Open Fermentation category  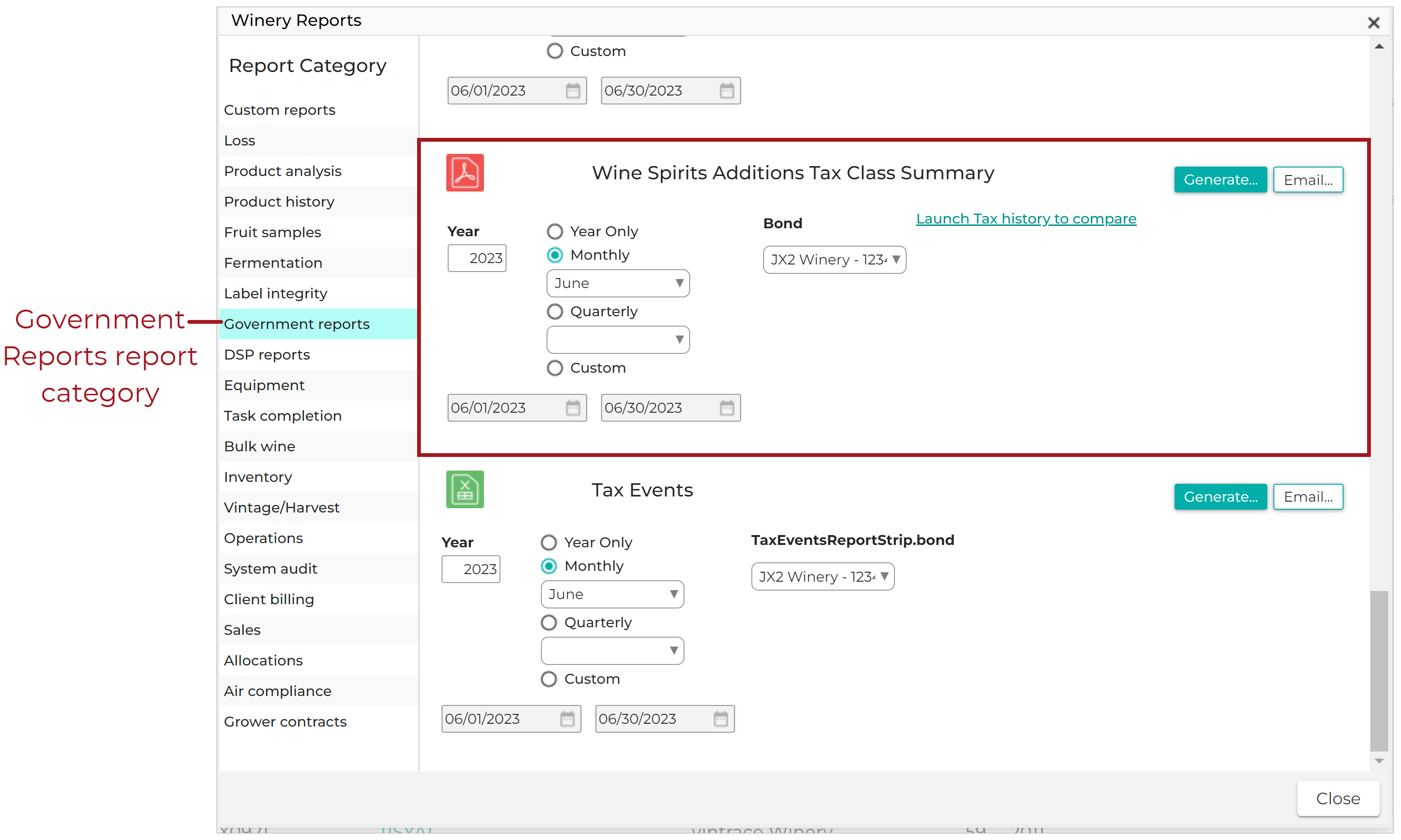tap(318, 263)
